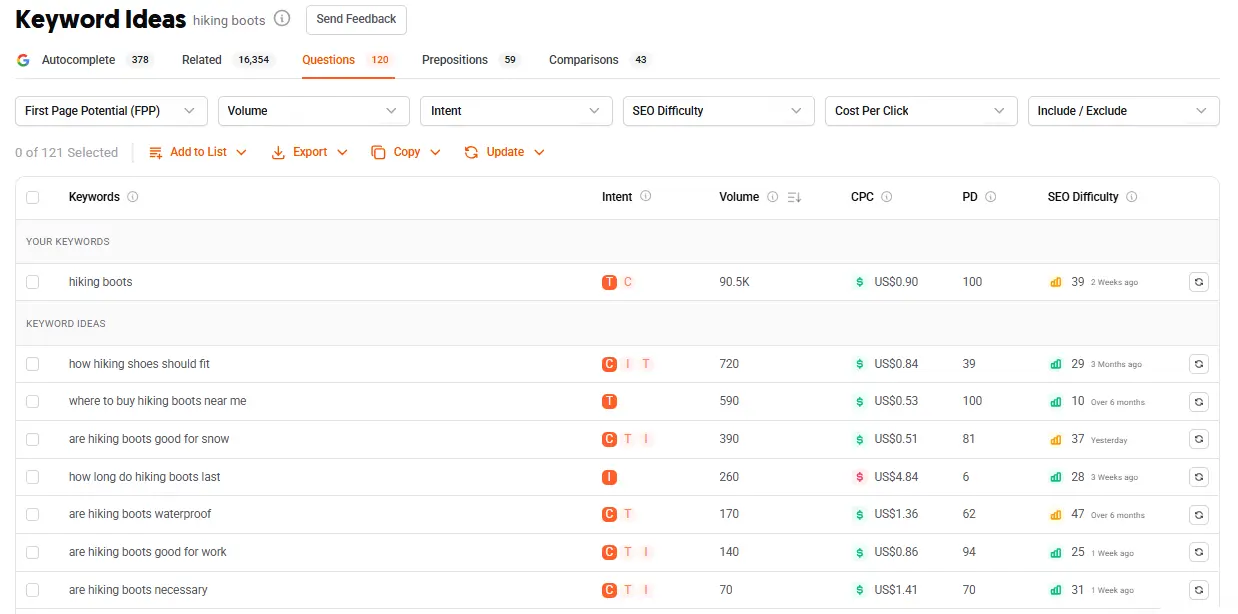The width and height of the screenshot is (1238, 614).
Task: Click the T intent badge for hiking boots
Action: tap(609, 282)
